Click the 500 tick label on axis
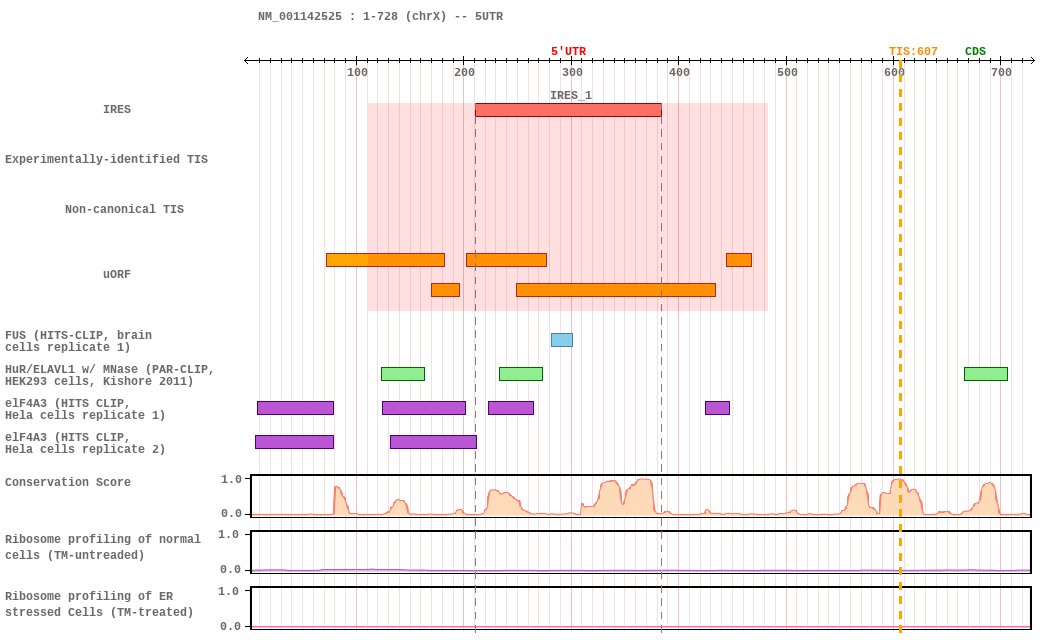The height and width of the screenshot is (640, 1050). click(x=787, y=72)
